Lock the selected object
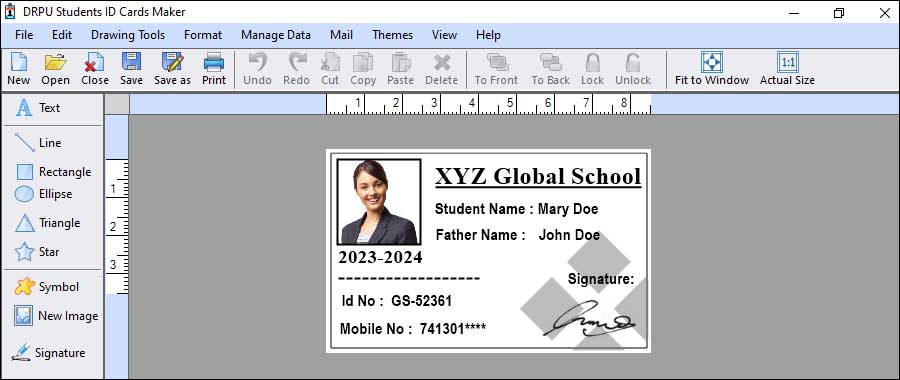This screenshot has height=380, width=900. pos(592,69)
